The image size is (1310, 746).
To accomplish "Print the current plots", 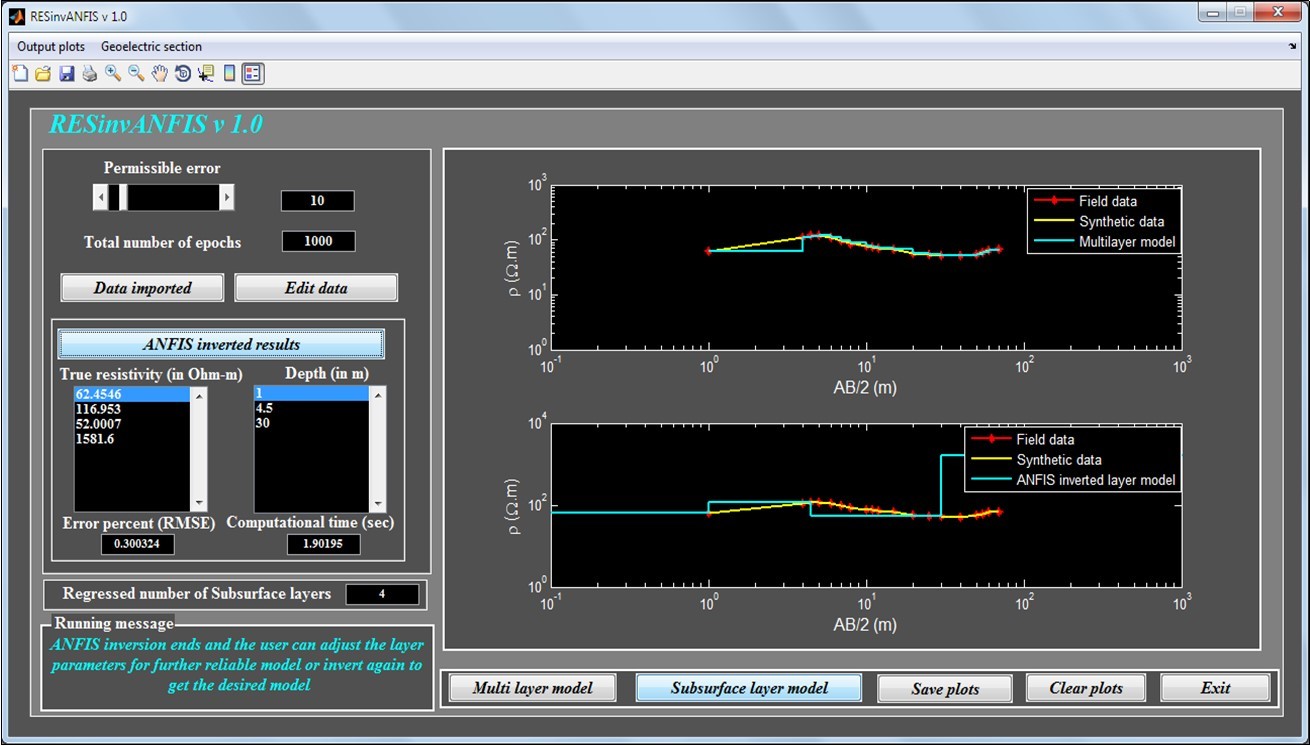I will (x=88, y=73).
